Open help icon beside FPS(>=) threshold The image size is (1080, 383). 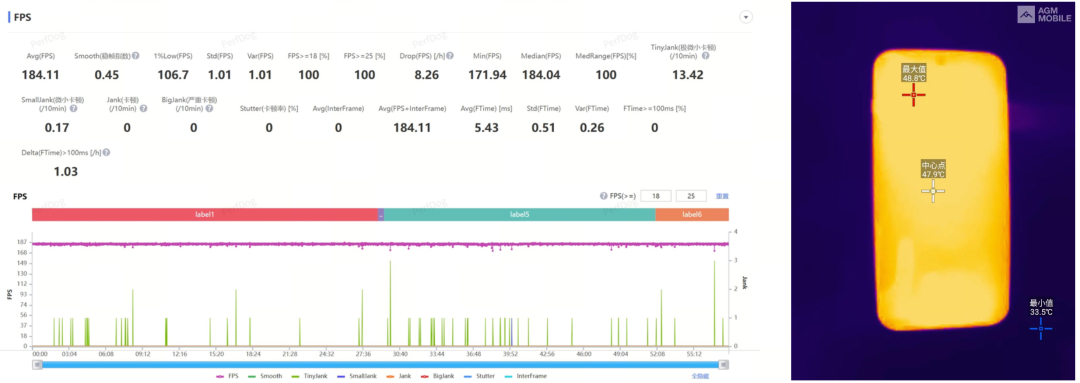[x=603, y=196]
